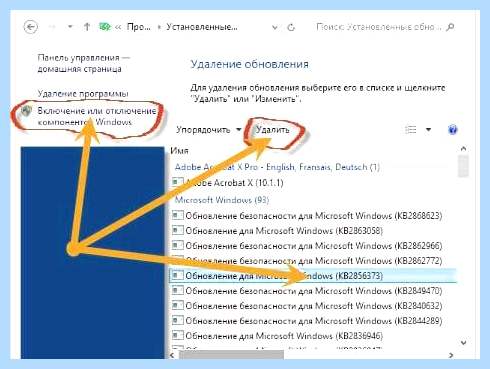Refresh the installed updates list
This screenshot has width=490, height=369.
pyautogui.click(x=291, y=27)
